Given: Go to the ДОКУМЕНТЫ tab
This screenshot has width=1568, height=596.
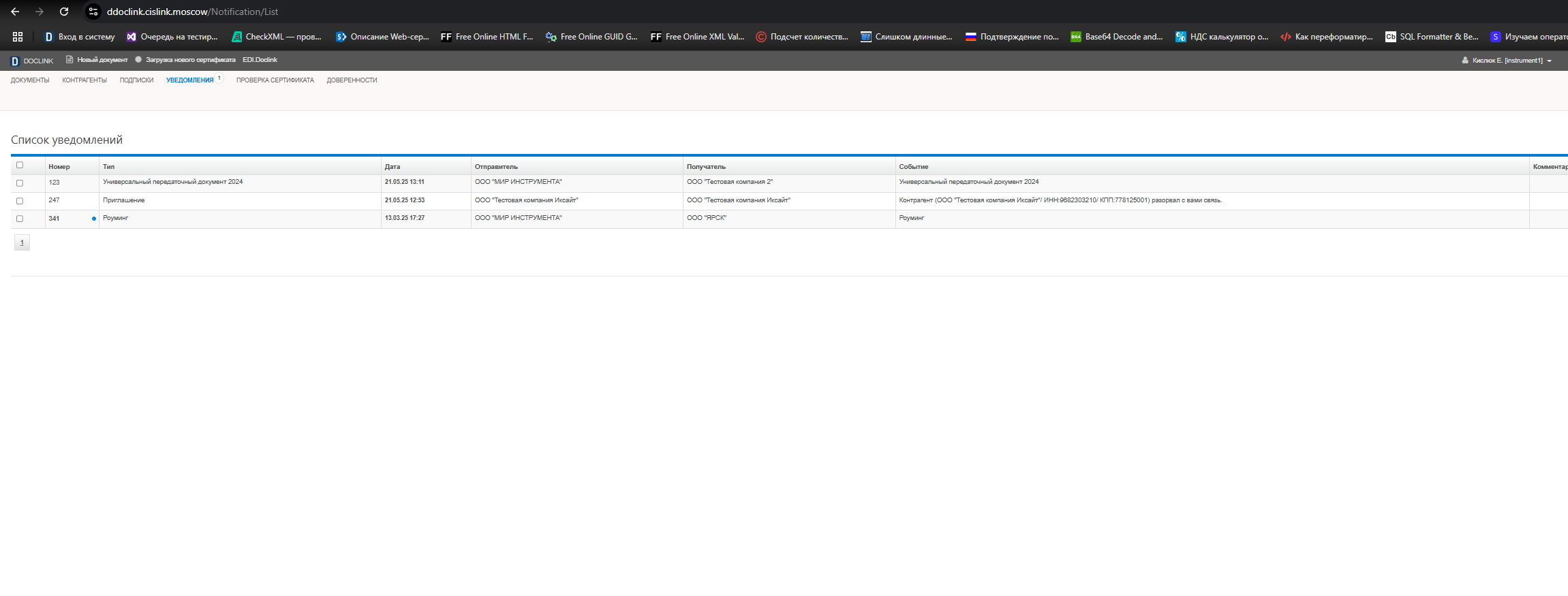Looking at the screenshot, I should pos(30,80).
